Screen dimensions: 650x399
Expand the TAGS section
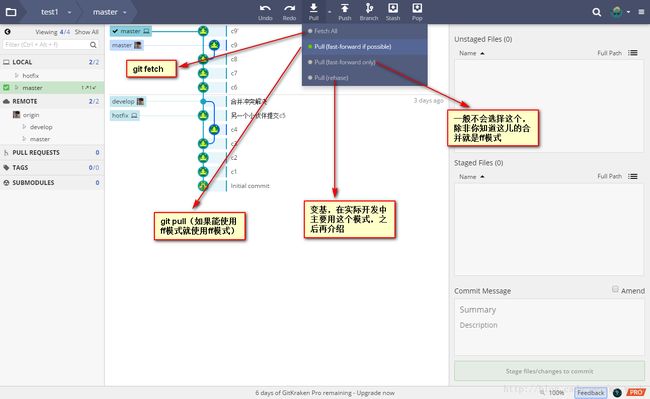click(x=52, y=167)
